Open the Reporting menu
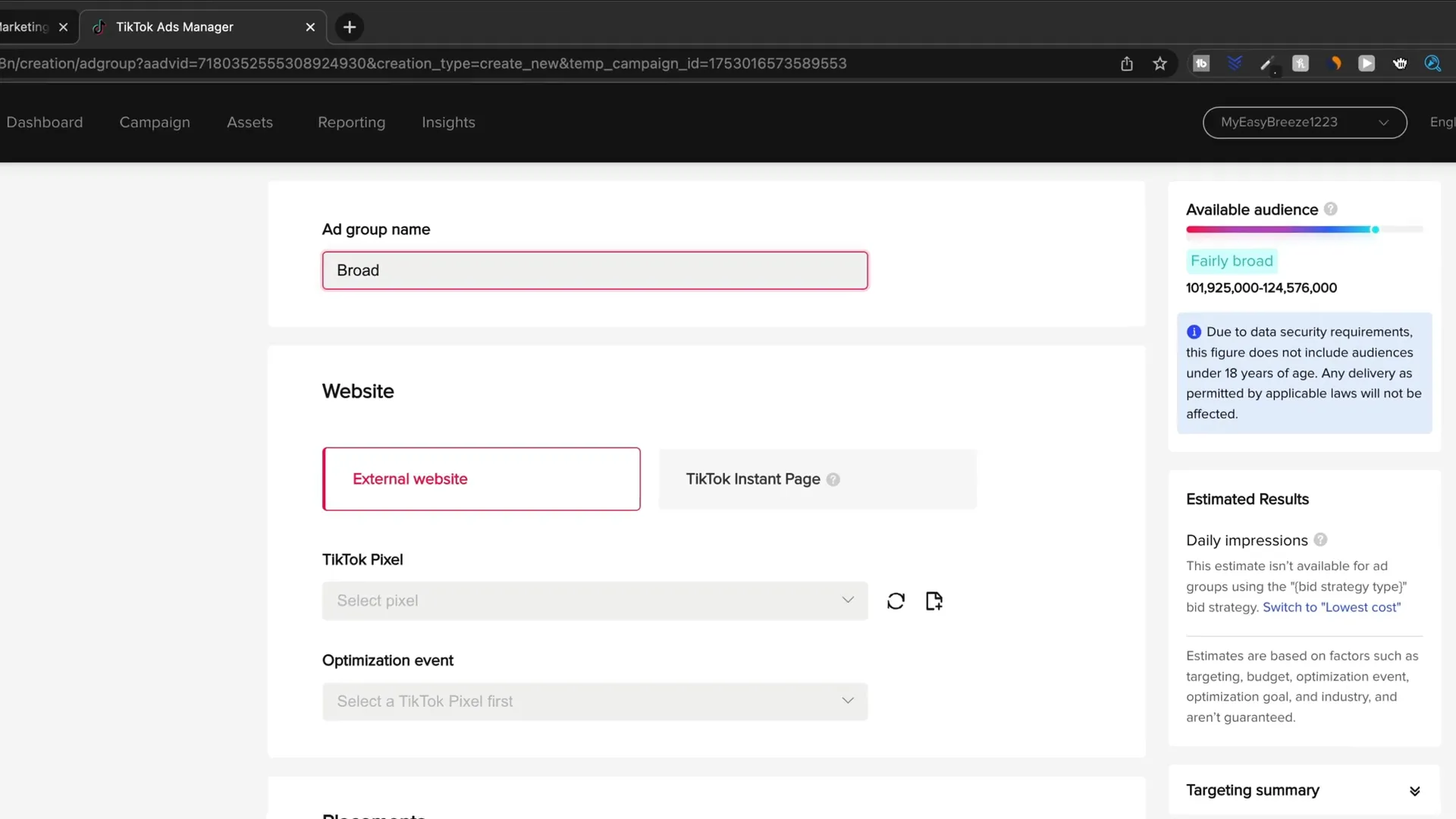The image size is (1456, 819). point(351,122)
